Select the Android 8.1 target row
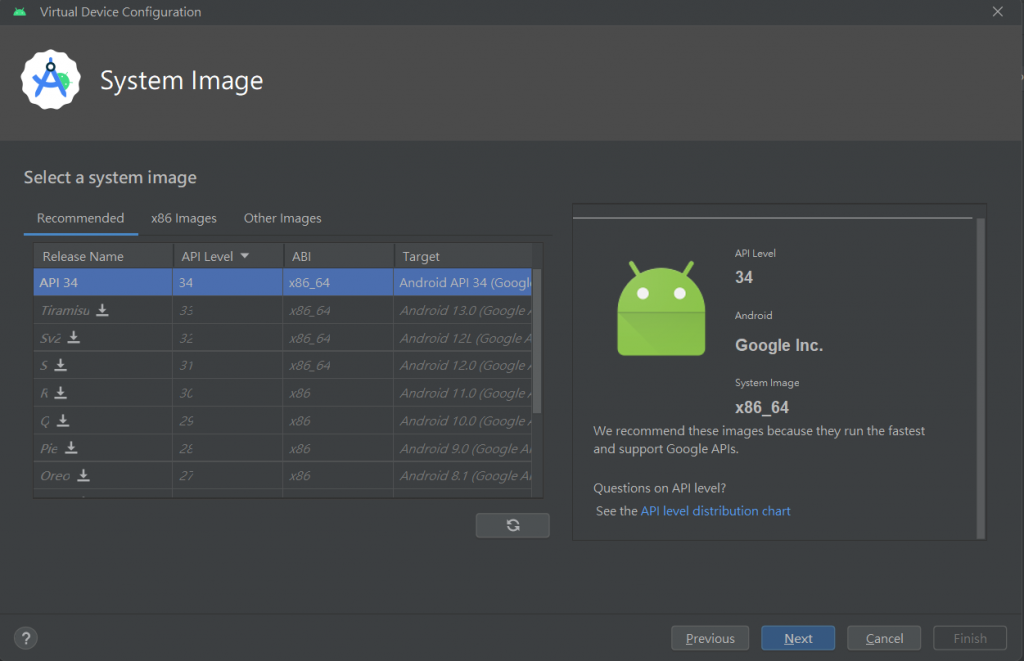Screen dimensions: 1024x661 tap(283, 476)
